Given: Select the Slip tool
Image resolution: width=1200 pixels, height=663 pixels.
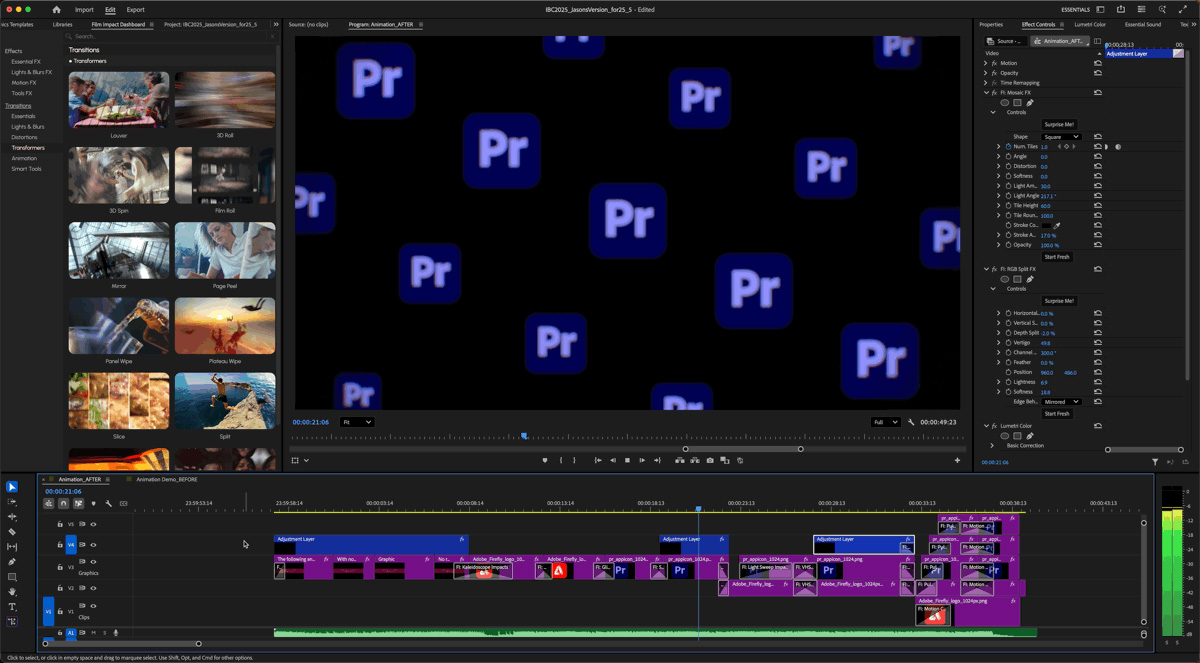Looking at the screenshot, I should (12, 547).
